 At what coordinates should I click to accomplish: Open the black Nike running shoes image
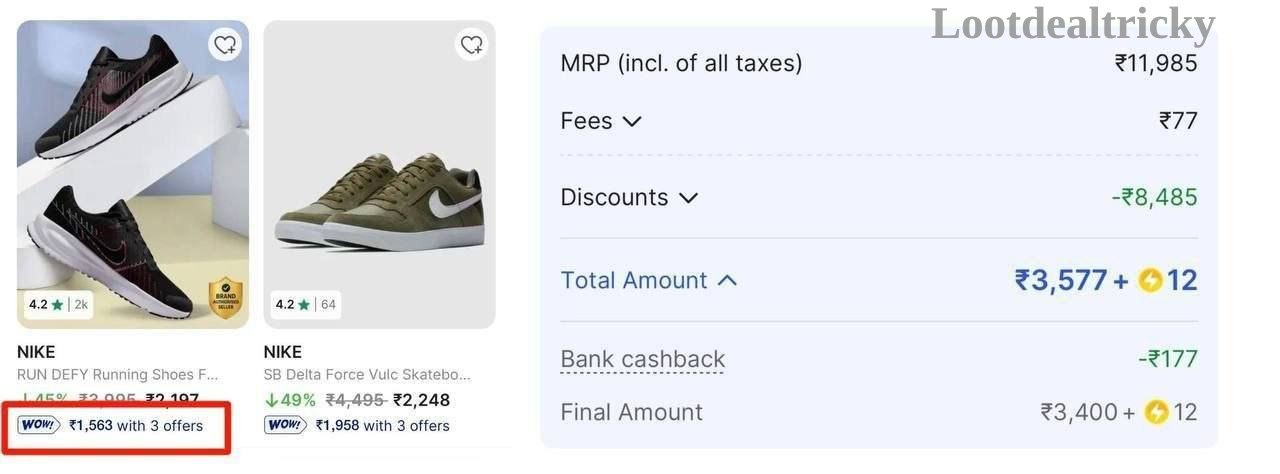pyautogui.click(x=133, y=175)
